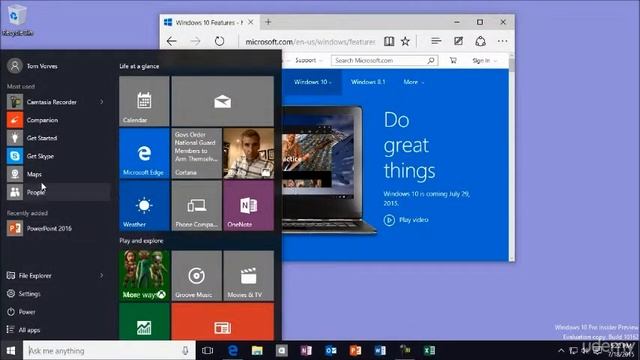Show hidden system tray icons
640x360 pixels.
coord(561,350)
